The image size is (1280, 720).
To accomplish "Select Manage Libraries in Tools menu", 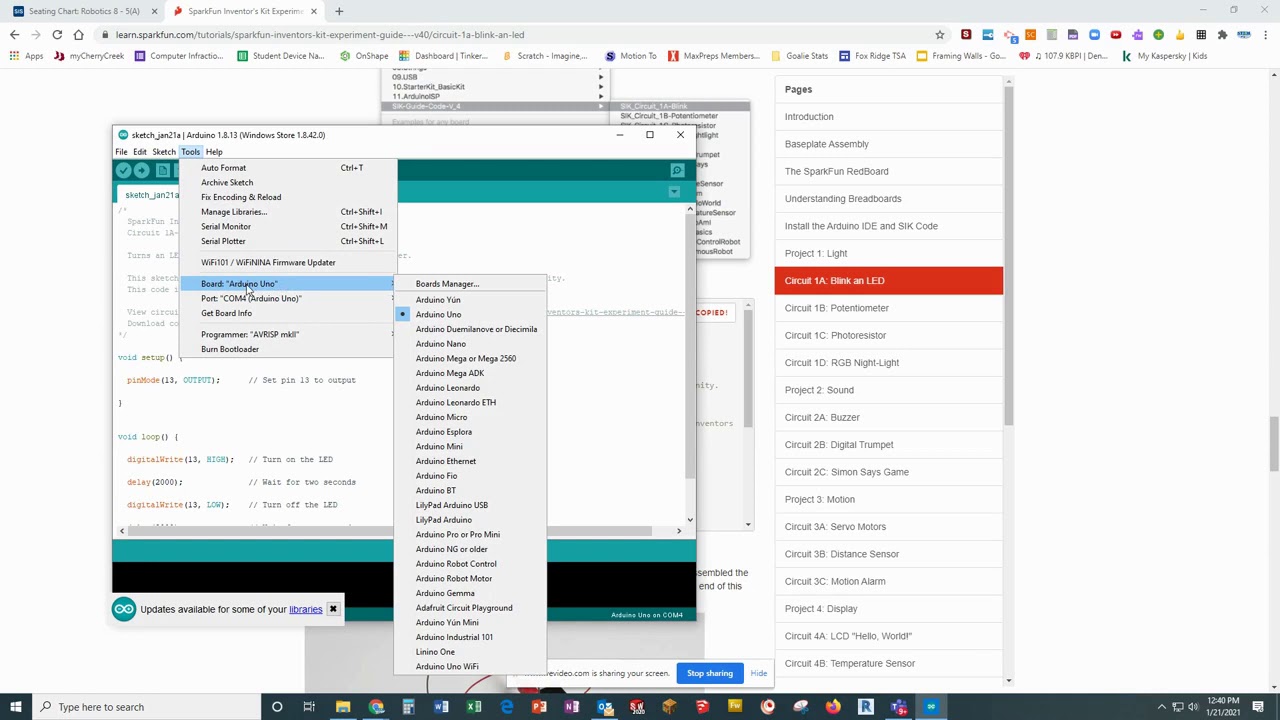I will 288,212.
